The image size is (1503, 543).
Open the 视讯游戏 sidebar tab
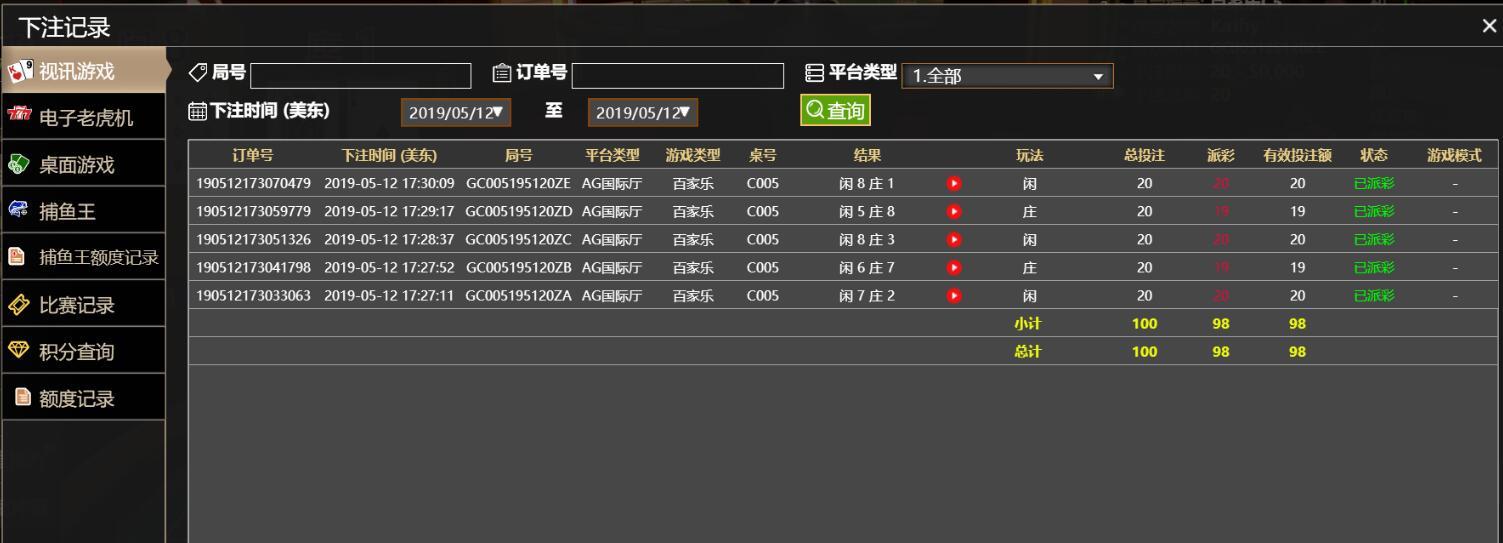point(82,71)
